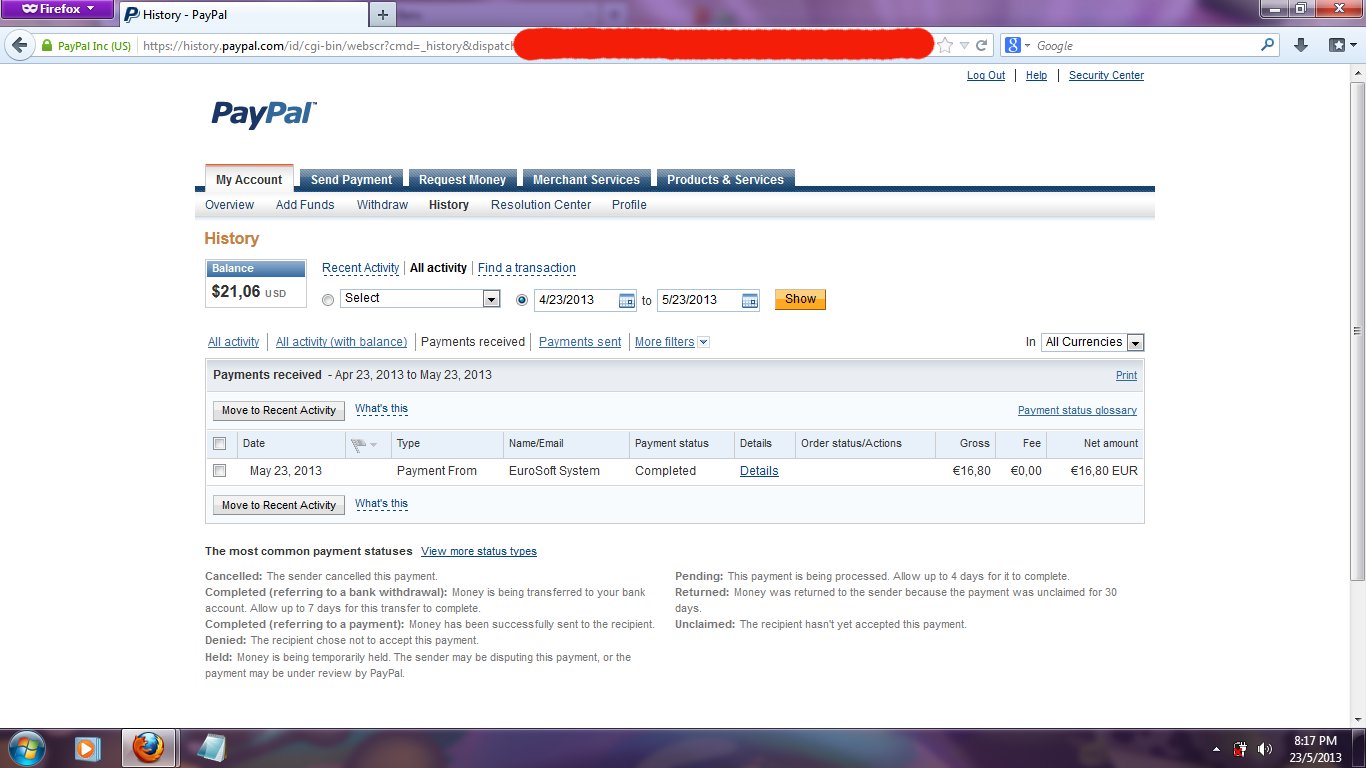Image resolution: width=1366 pixels, height=768 pixels.
Task: Open the All Currencies dropdown
Action: point(1092,342)
